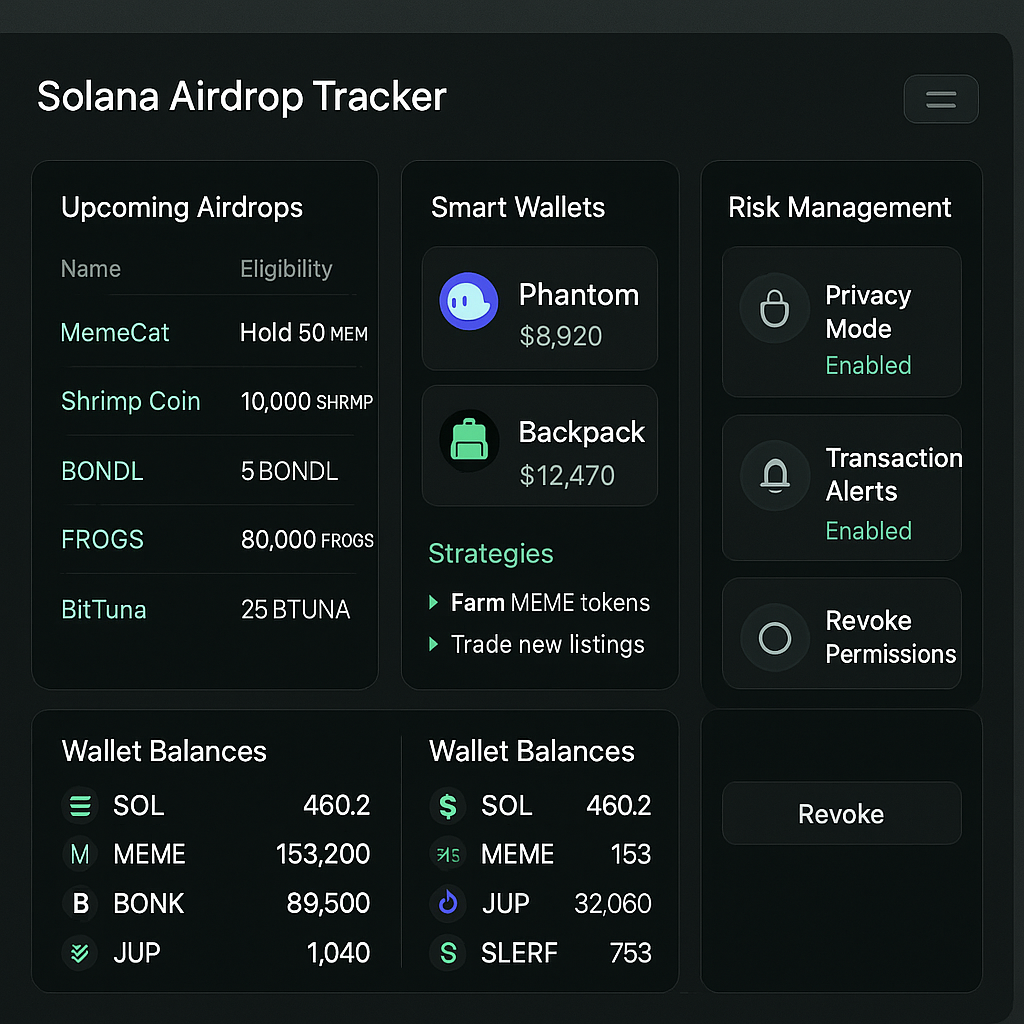
Task: Click SOL icon in left Wallet Balances
Action: point(80,805)
